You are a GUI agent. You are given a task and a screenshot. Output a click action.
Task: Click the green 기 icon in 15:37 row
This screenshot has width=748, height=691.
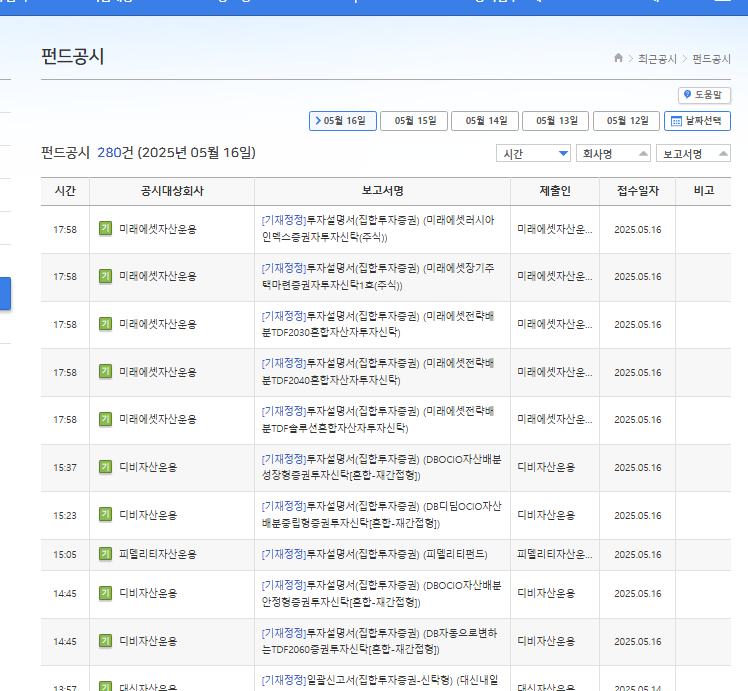(105, 467)
